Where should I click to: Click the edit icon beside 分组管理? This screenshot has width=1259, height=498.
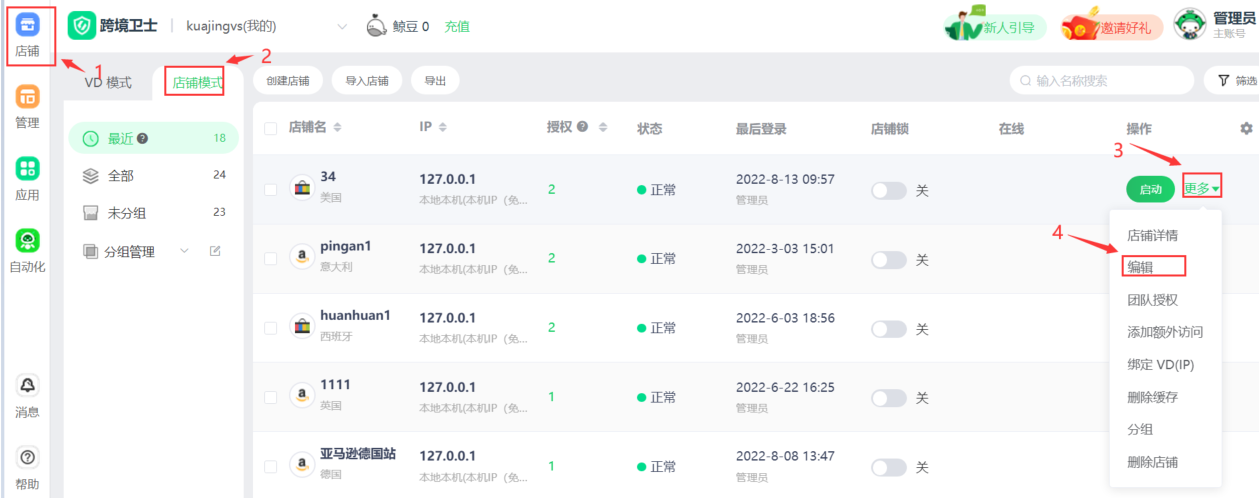coord(215,251)
